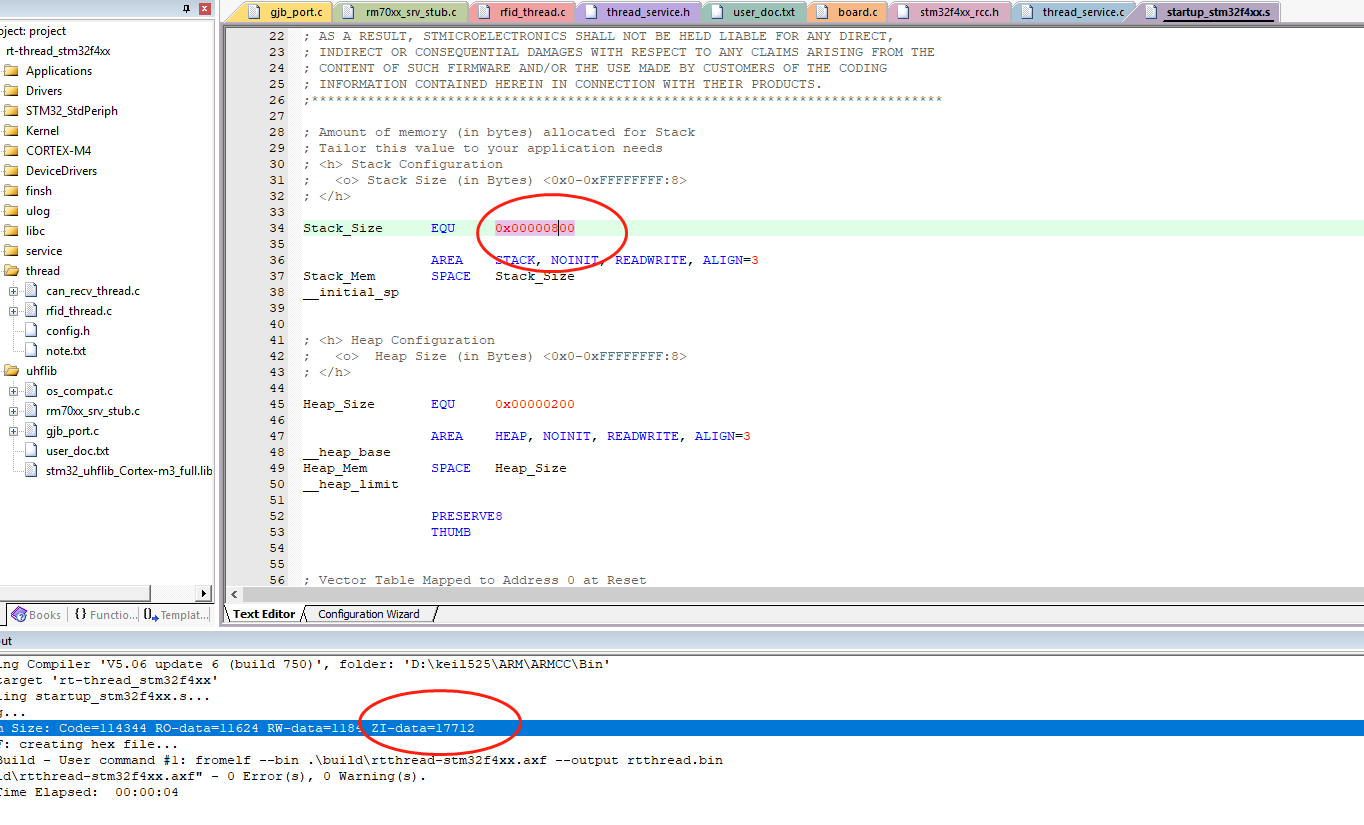This screenshot has height=825, width=1364.
Task: Click the service folder icon
Action: [x=11, y=251]
